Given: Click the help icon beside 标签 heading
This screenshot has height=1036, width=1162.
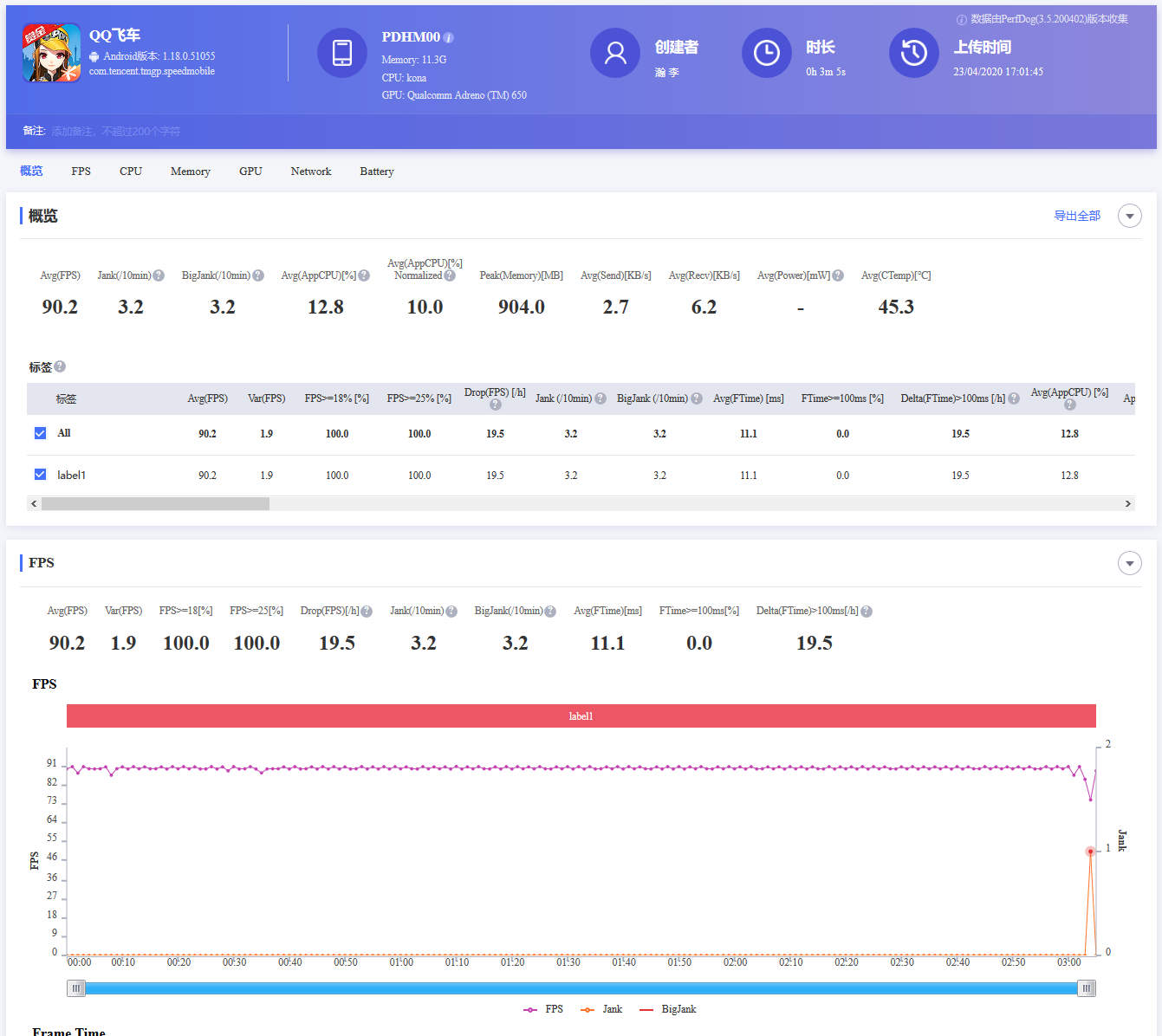Looking at the screenshot, I should pyautogui.click(x=60, y=366).
